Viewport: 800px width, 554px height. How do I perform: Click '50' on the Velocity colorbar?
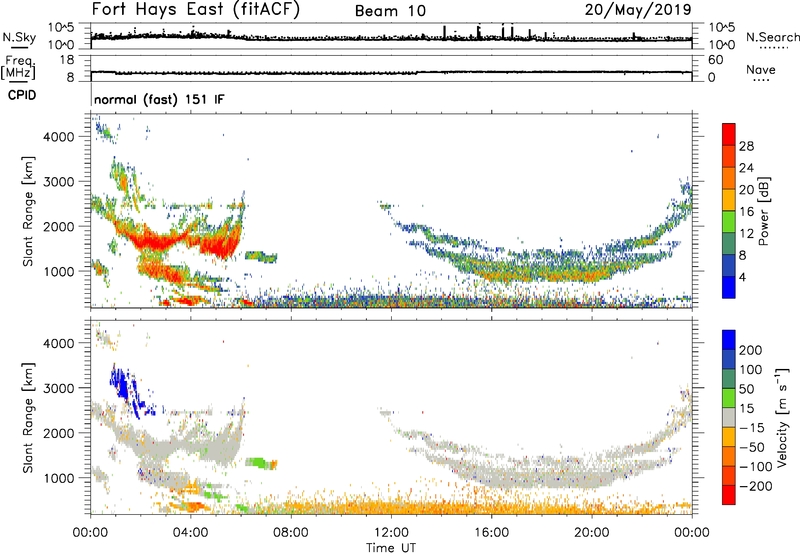tap(746, 389)
